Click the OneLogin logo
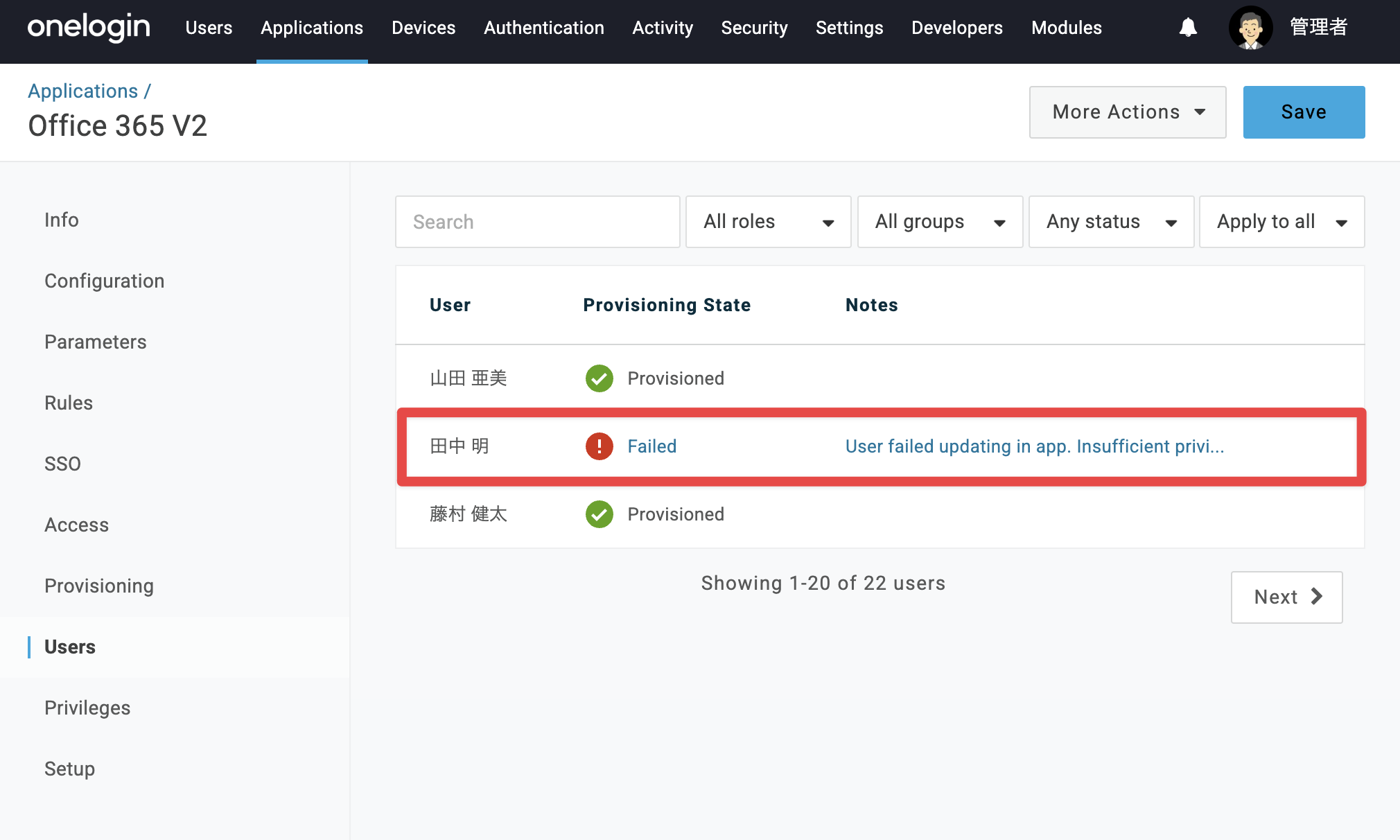The image size is (1400, 840). coord(89,28)
